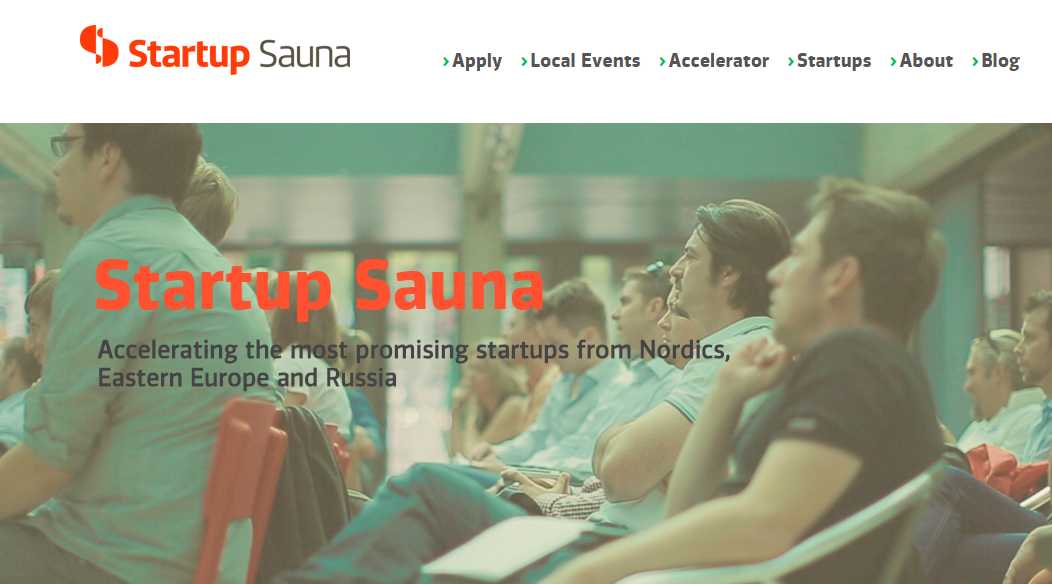Screen dimensions: 1052x584
Task: Click the green chevron next to About
Action: [894, 62]
